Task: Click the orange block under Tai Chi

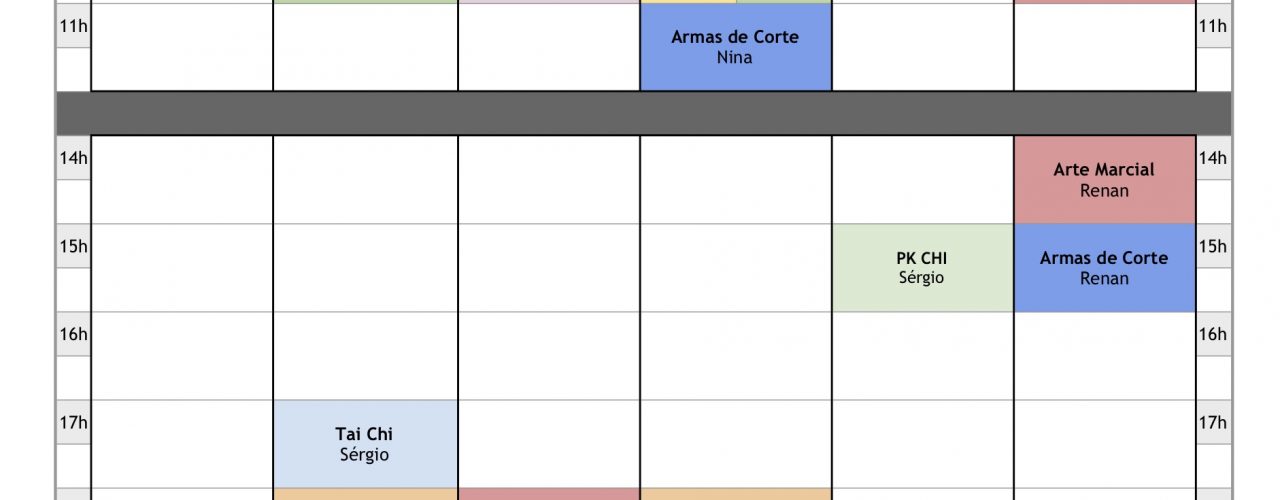Action: click(365, 494)
